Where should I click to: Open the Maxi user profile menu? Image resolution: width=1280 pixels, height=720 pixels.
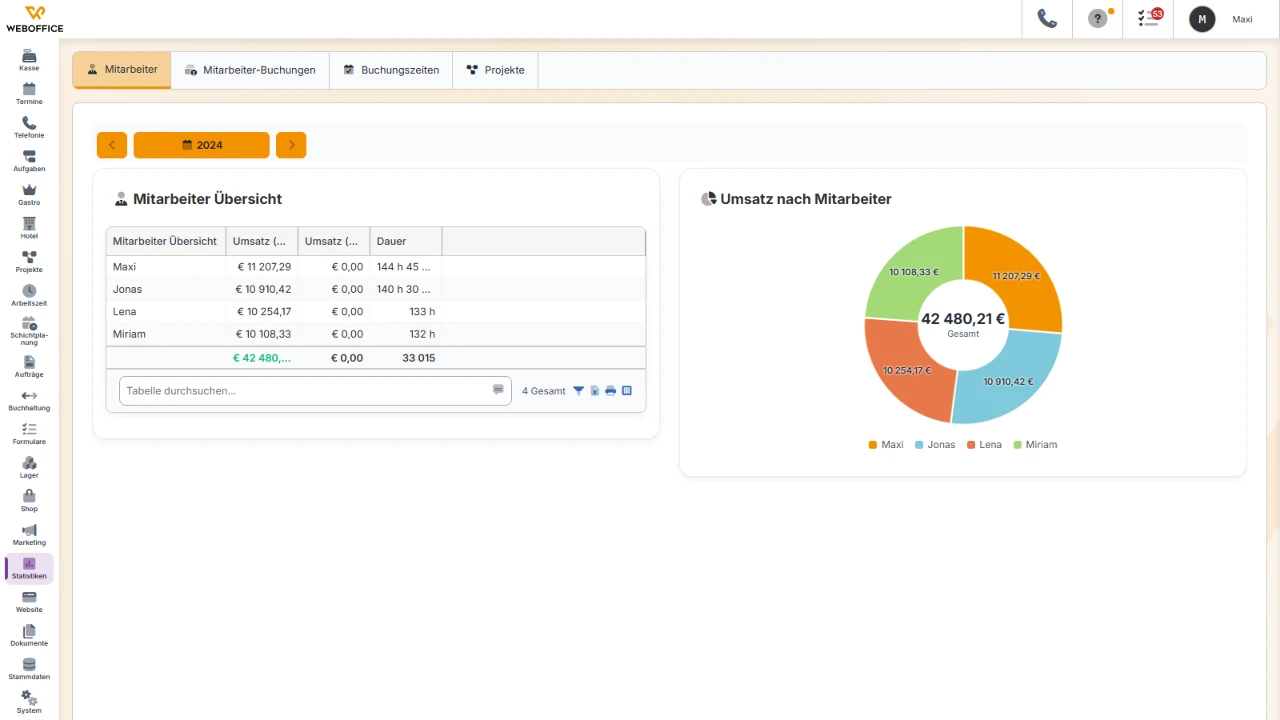click(1242, 19)
